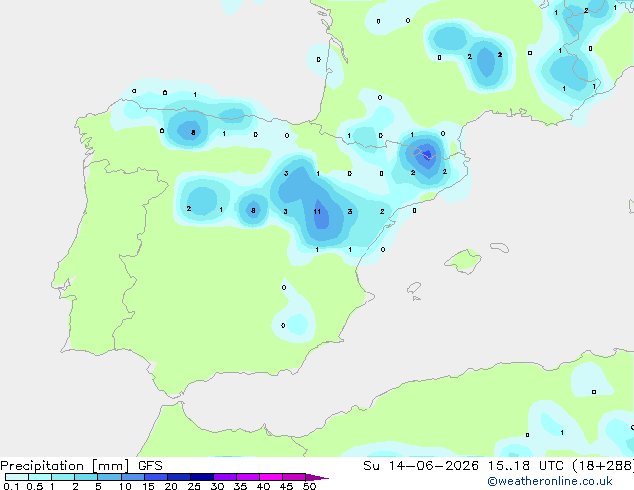Select the 30–35 mm purple legend swatch

(224, 477)
